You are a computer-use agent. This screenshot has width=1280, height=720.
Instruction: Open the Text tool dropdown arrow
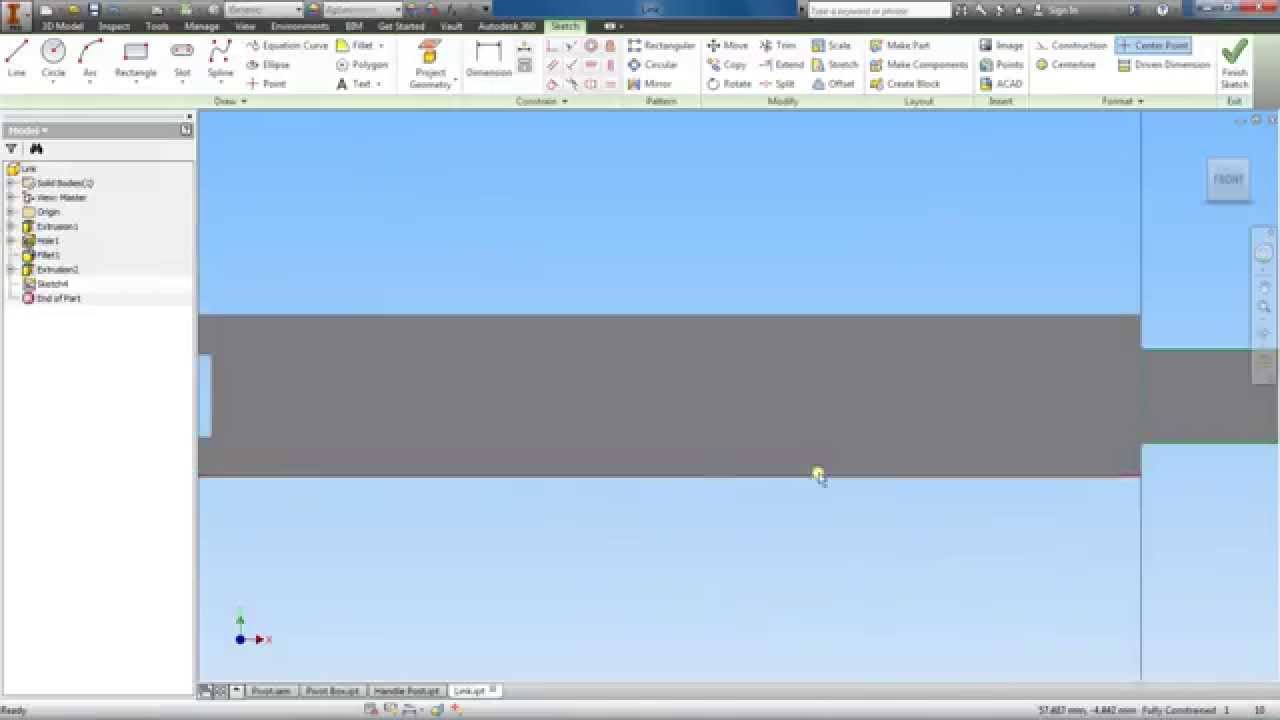point(380,84)
